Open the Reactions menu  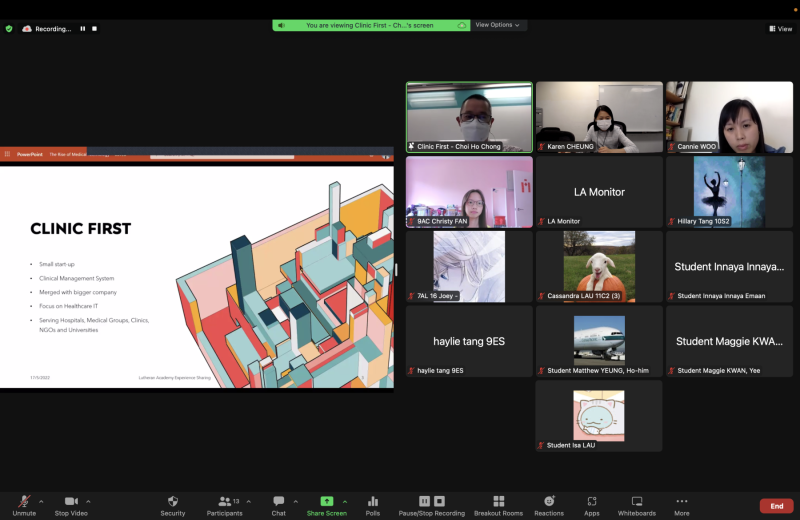[x=549, y=505]
